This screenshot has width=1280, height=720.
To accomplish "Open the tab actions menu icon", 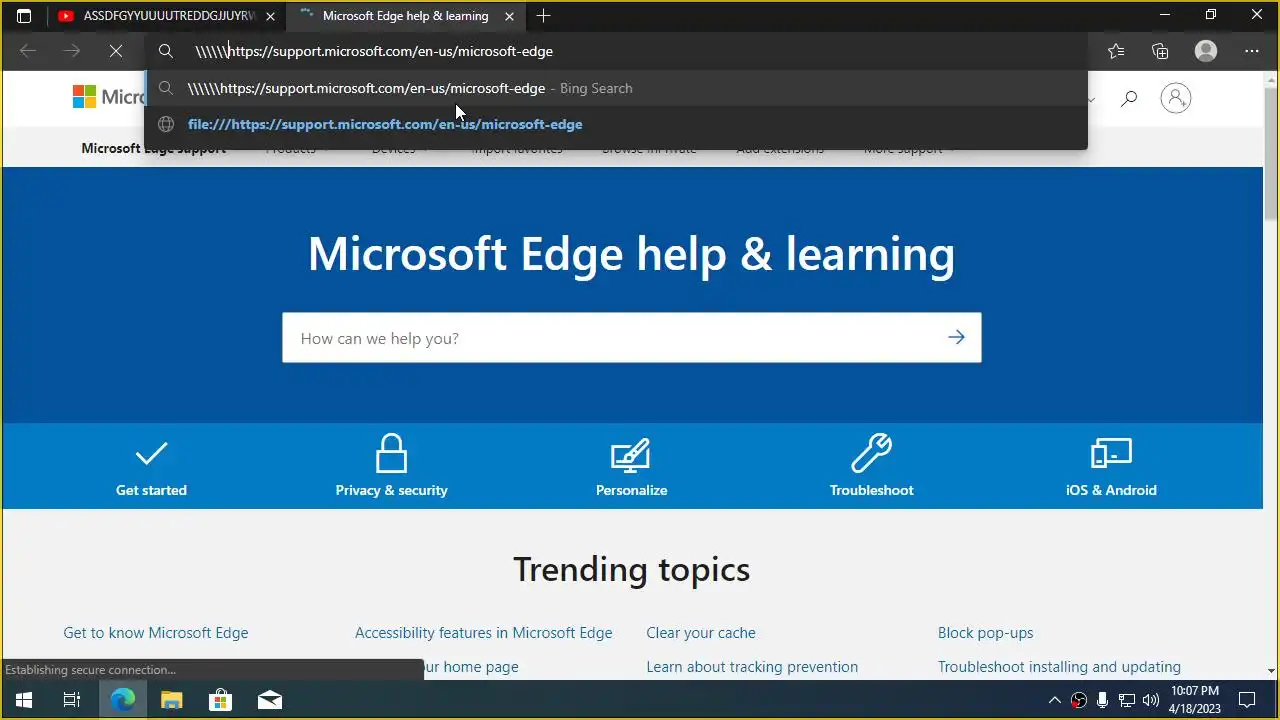I will click(x=24, y=16).
